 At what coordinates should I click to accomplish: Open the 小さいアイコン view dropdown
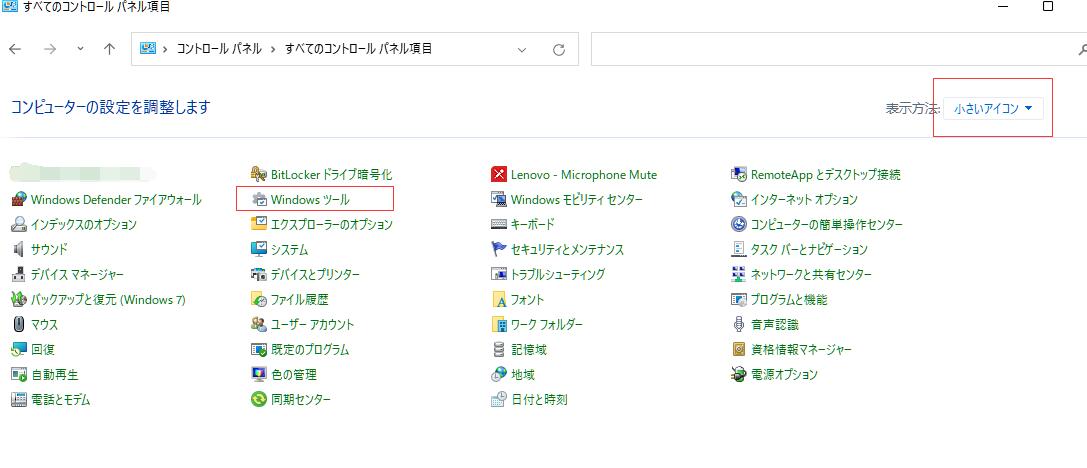pos(993,108)
